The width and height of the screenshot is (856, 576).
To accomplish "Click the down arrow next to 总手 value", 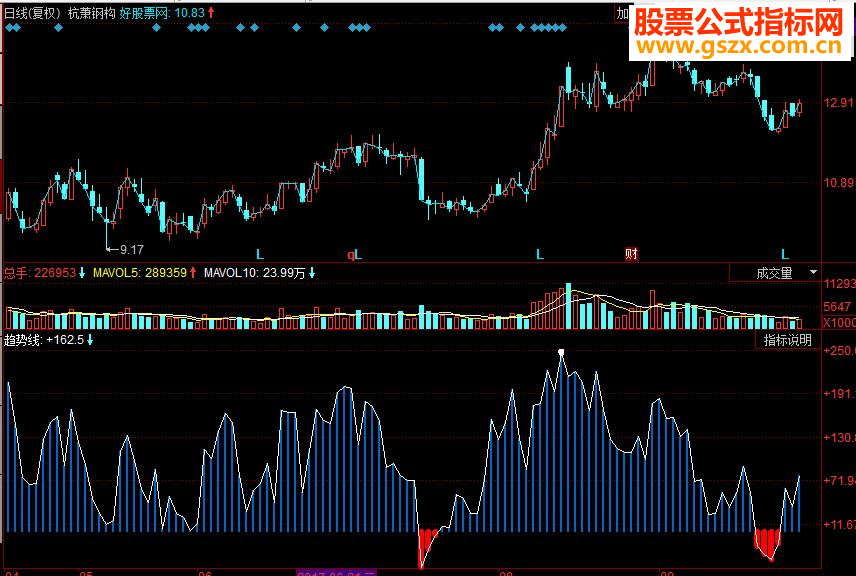I will 81,271.
